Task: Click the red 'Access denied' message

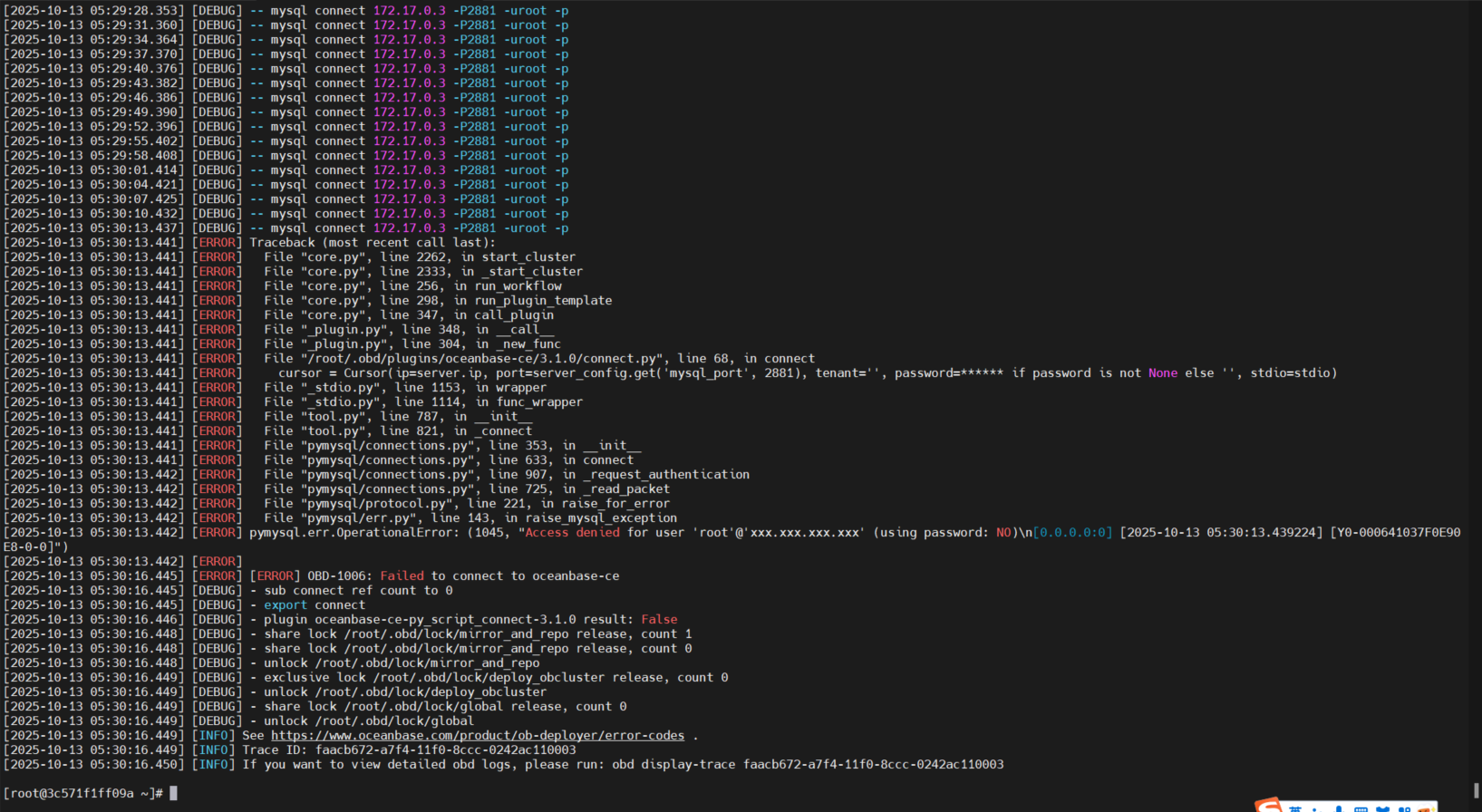Action: coord(572,533)
